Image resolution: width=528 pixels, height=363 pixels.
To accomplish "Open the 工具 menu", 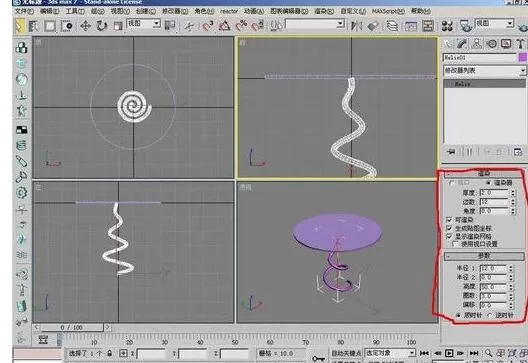I will [x=75, y=11].
